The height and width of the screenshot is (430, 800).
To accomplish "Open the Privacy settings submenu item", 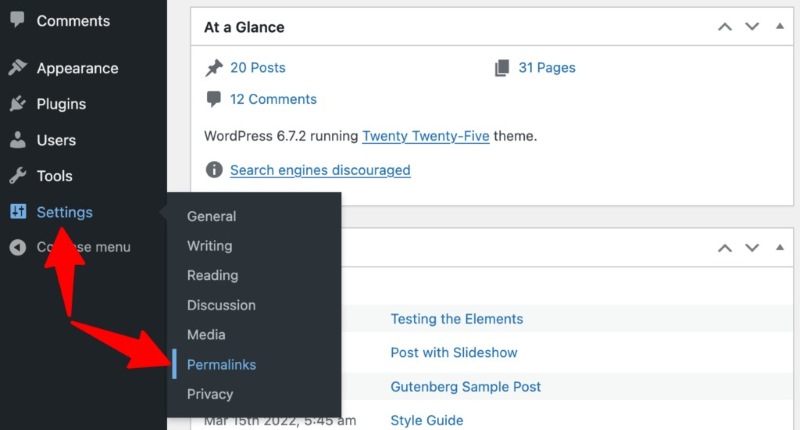I will point(210,394).
